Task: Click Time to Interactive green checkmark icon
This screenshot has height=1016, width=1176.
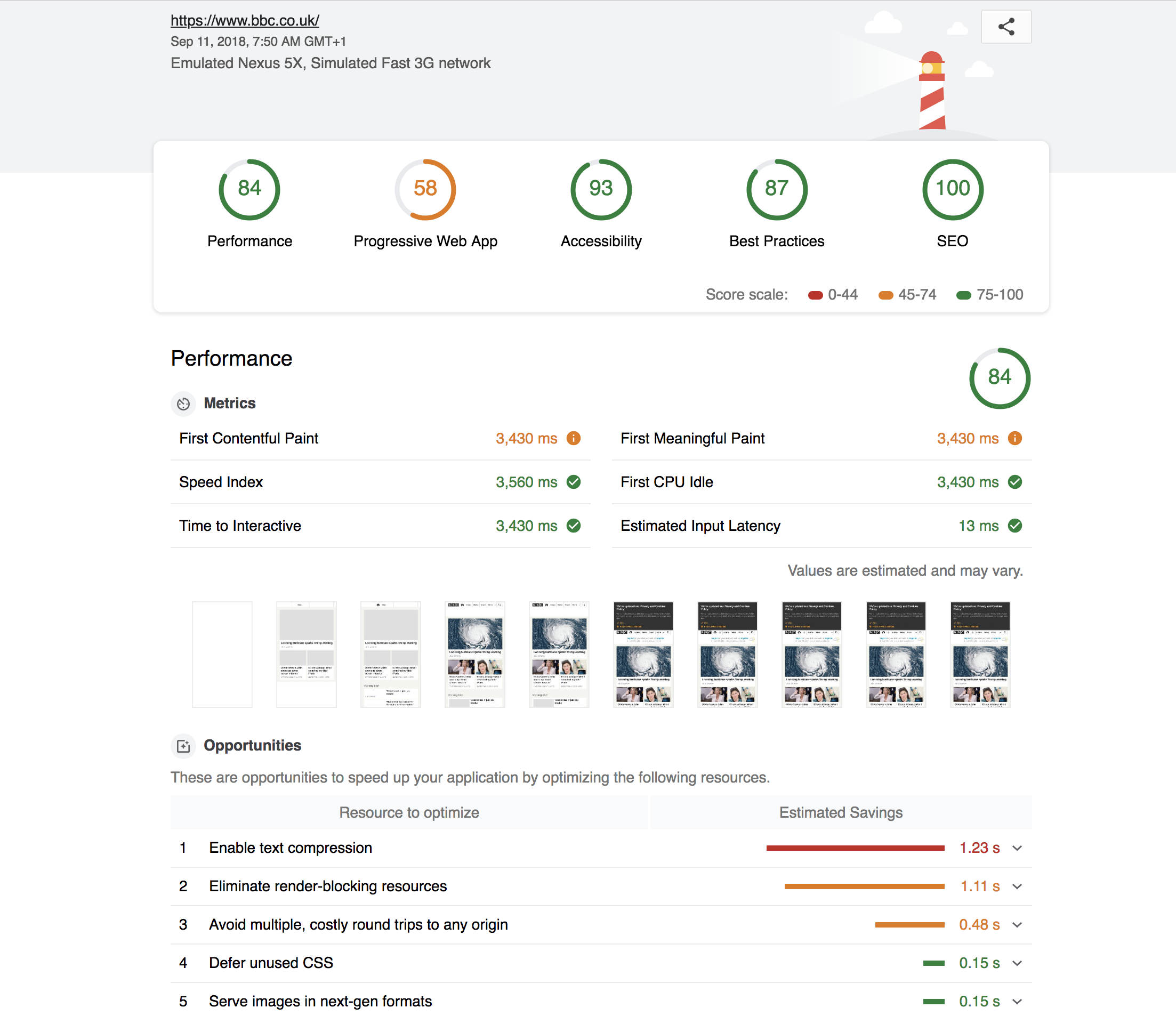Action: pyautogui.click(x=574, y=526)
